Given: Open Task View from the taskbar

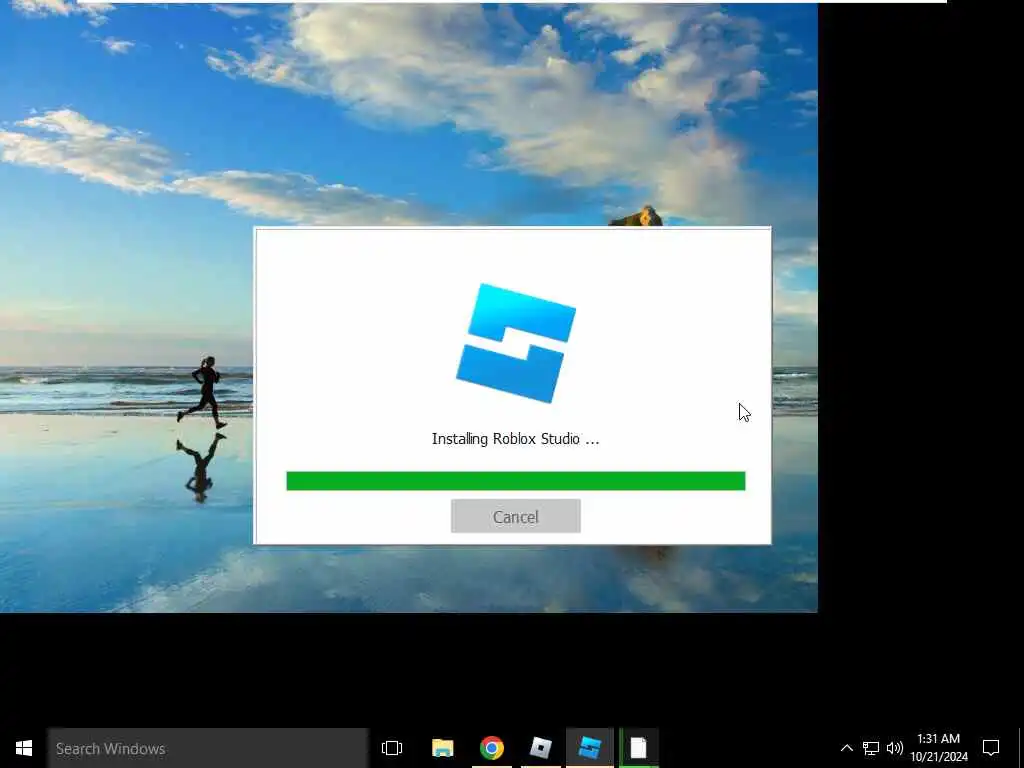Looking at the screenshot, I should click(392, 748).
